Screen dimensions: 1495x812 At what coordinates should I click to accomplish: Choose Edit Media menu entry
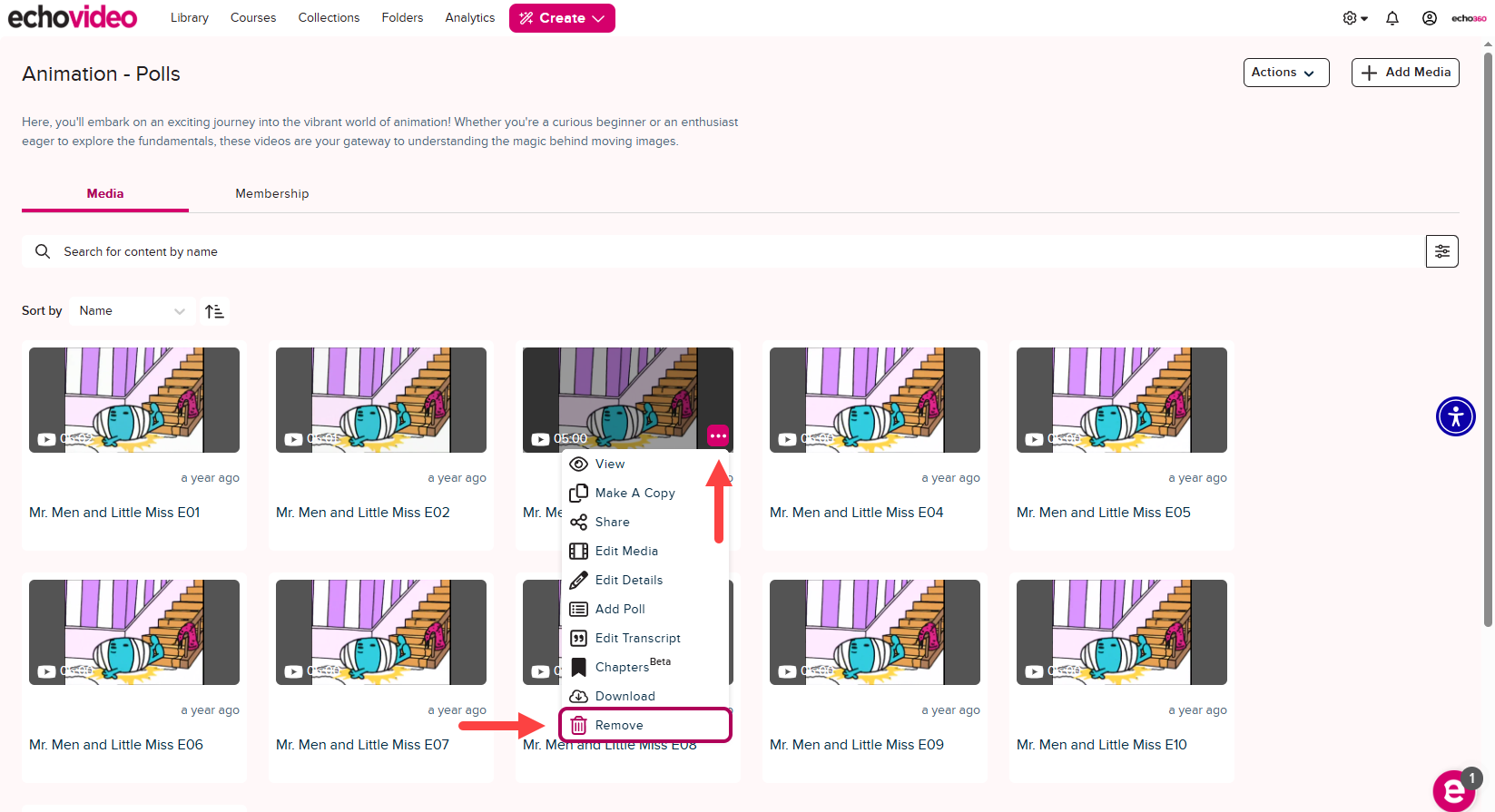tap(644, 551)
